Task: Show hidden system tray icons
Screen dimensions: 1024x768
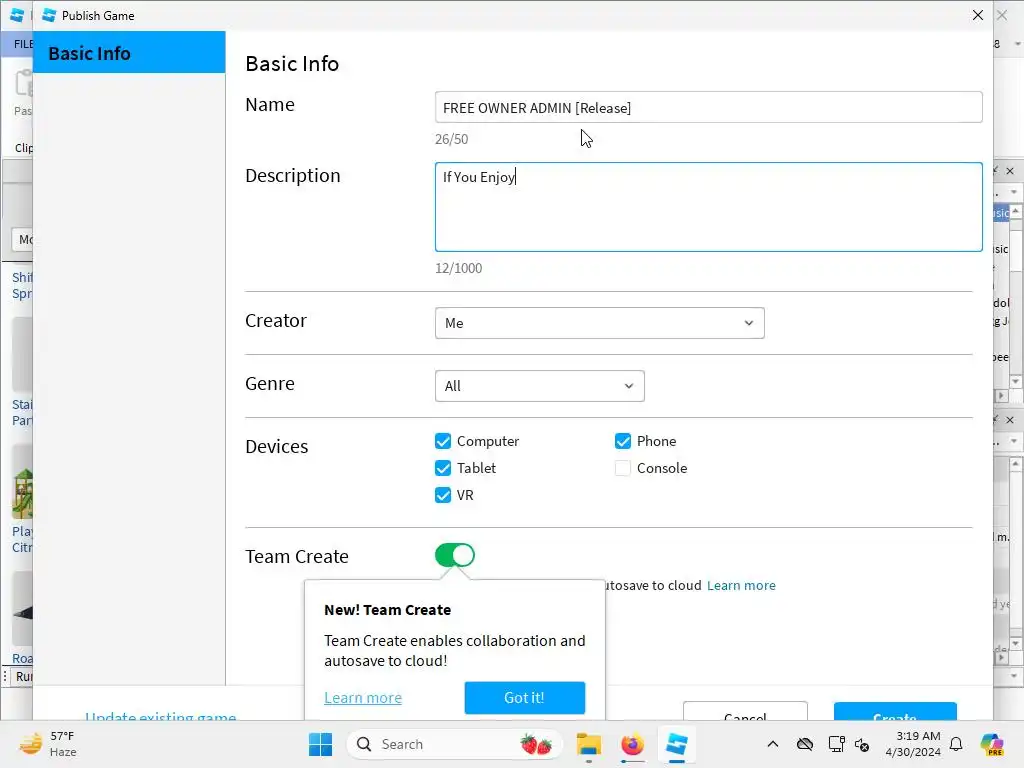Action: [773, 744]
